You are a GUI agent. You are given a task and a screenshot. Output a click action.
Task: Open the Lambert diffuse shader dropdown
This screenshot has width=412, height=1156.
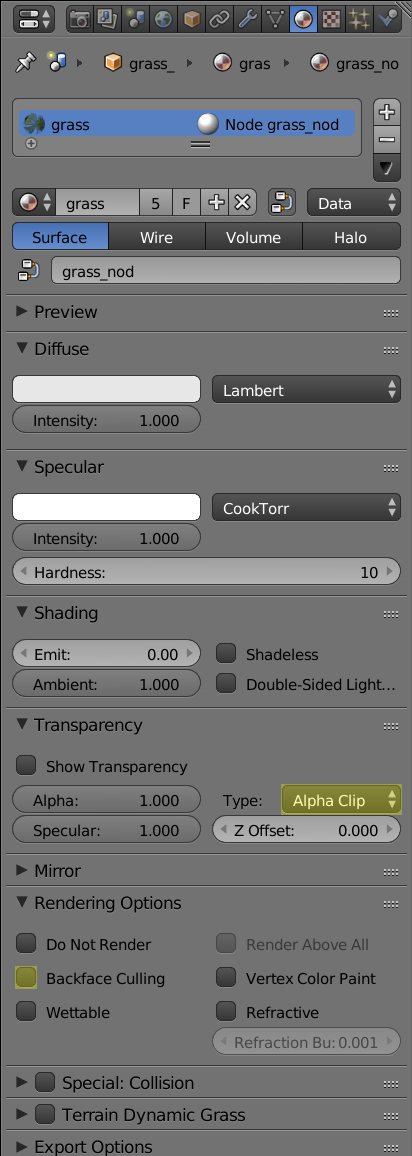pyautogui.click(x=306, y=389)
